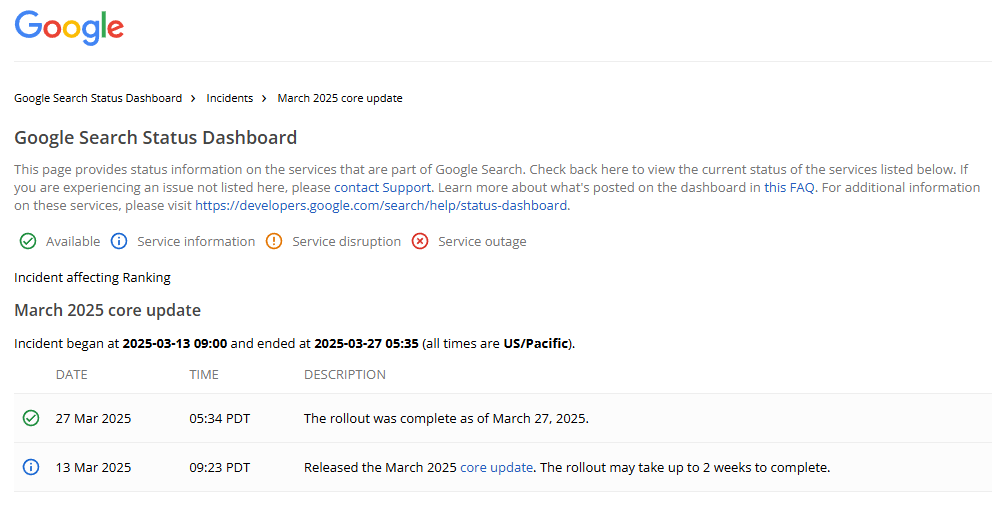Click the blue Service information icon in legend
The height and width of the screenshot is (506, 1005).
[119, 241]
